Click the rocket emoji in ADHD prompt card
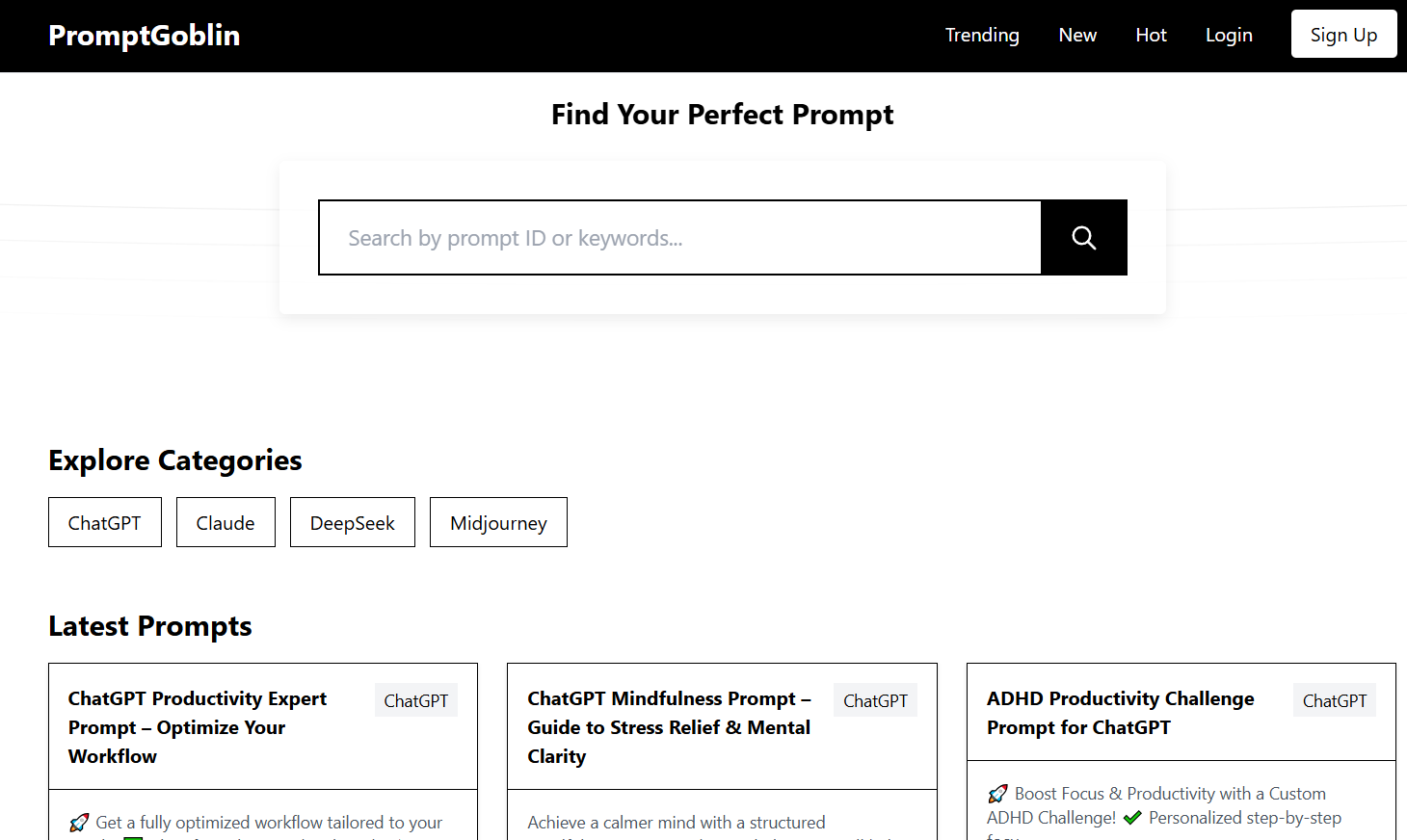This screenshot has width=1407, height=840. point(997,794)
